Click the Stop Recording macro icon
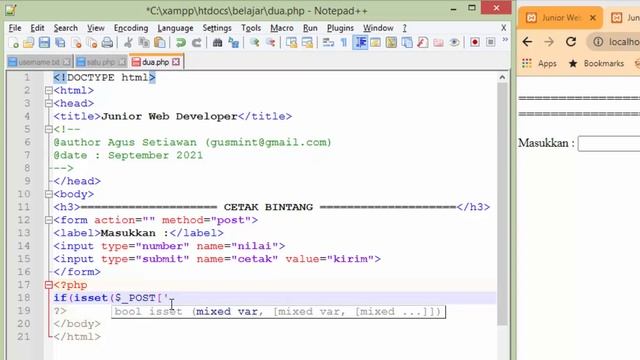The height and width of the screenshot is (360, 640). (491, 42)
